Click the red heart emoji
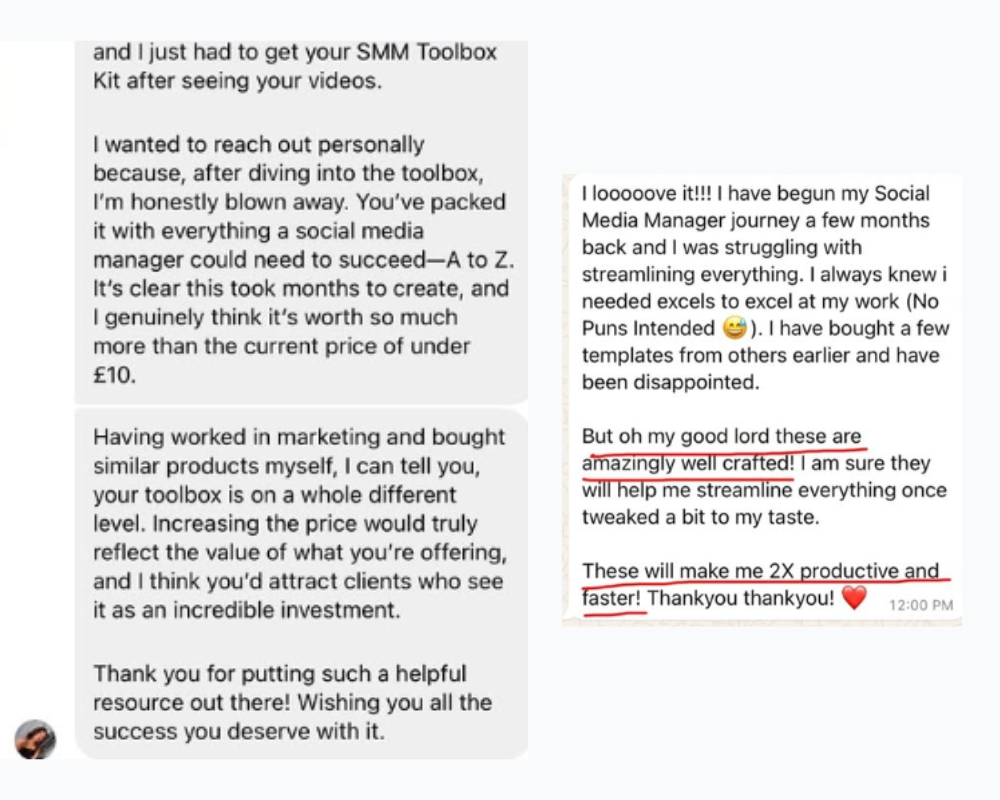1000x800 pixels. click(x=853, y=599)
